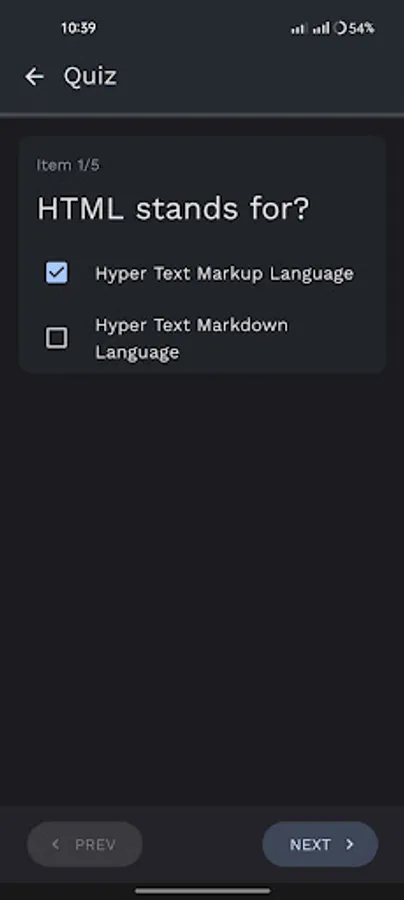Click the disabled PREV button
The height and width of the screenshot is (900, 404).
[x=85, y=844]
